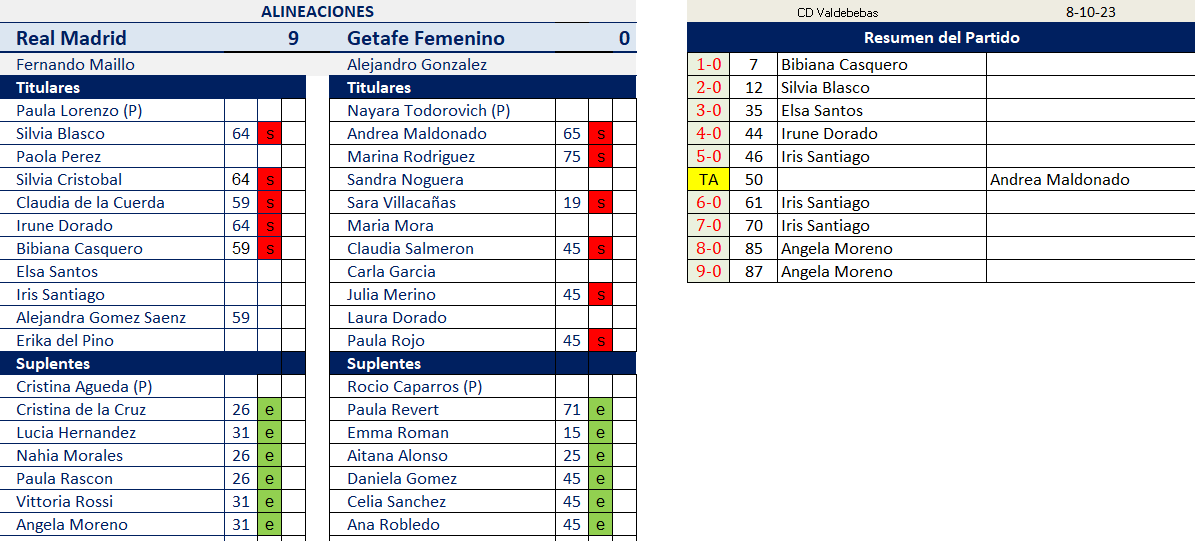Click coach name Fernando Maillo
The height and width of the screenshot is (541, 1195).
tap(75, 65)
